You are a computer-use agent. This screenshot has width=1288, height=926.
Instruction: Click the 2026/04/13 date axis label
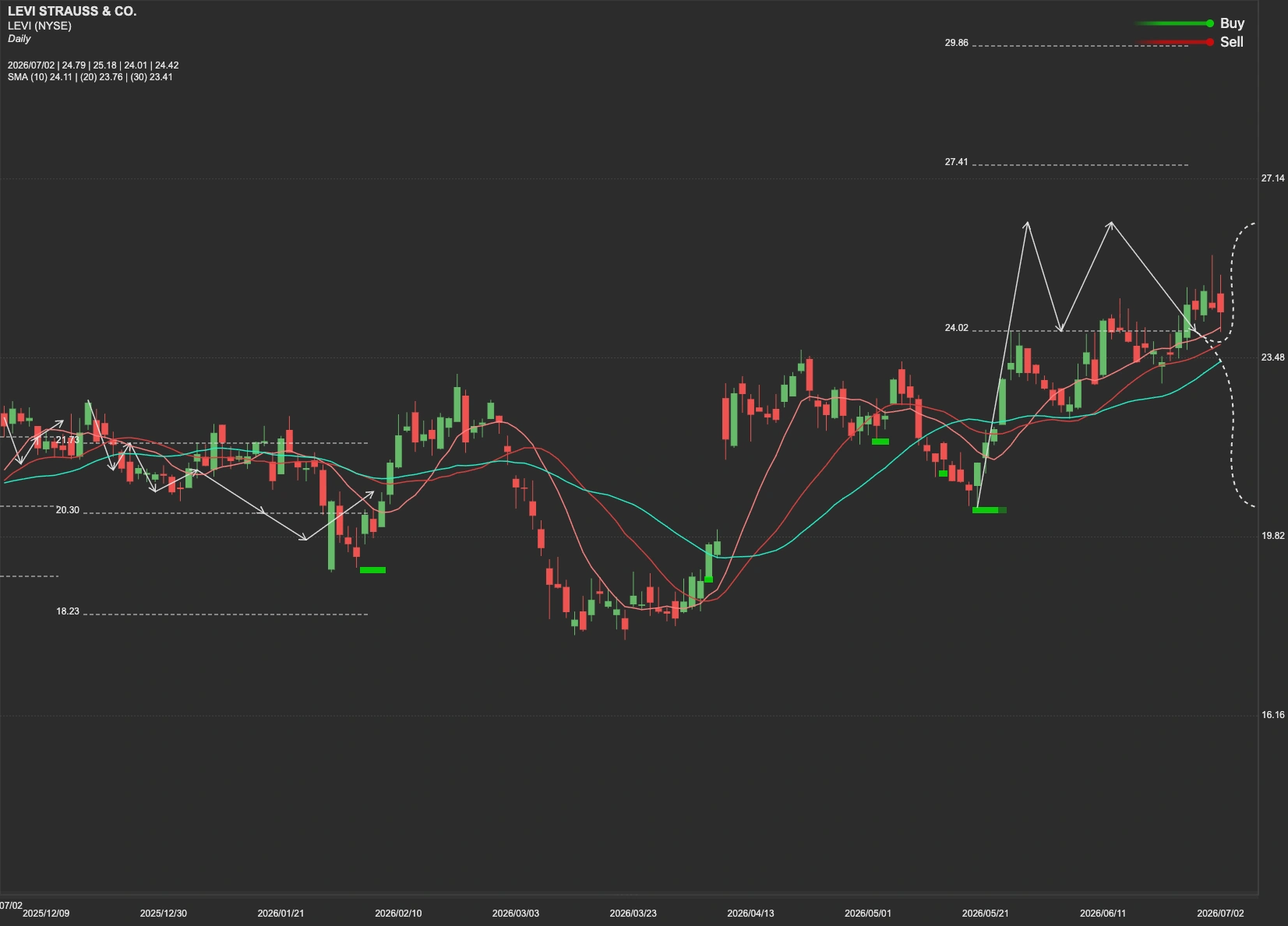click(x=750, y=914)
